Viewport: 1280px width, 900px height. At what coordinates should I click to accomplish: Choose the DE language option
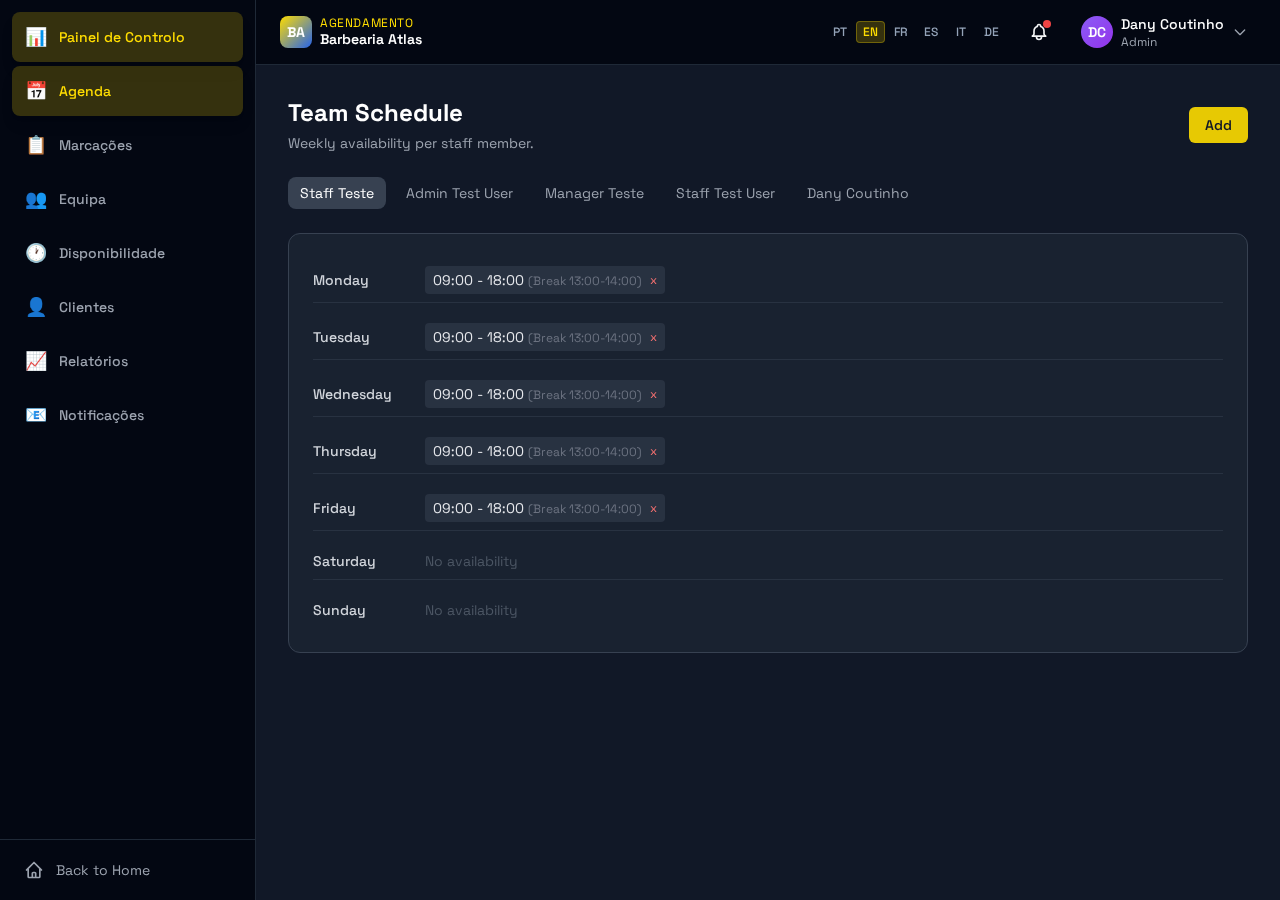pos(991,32)
